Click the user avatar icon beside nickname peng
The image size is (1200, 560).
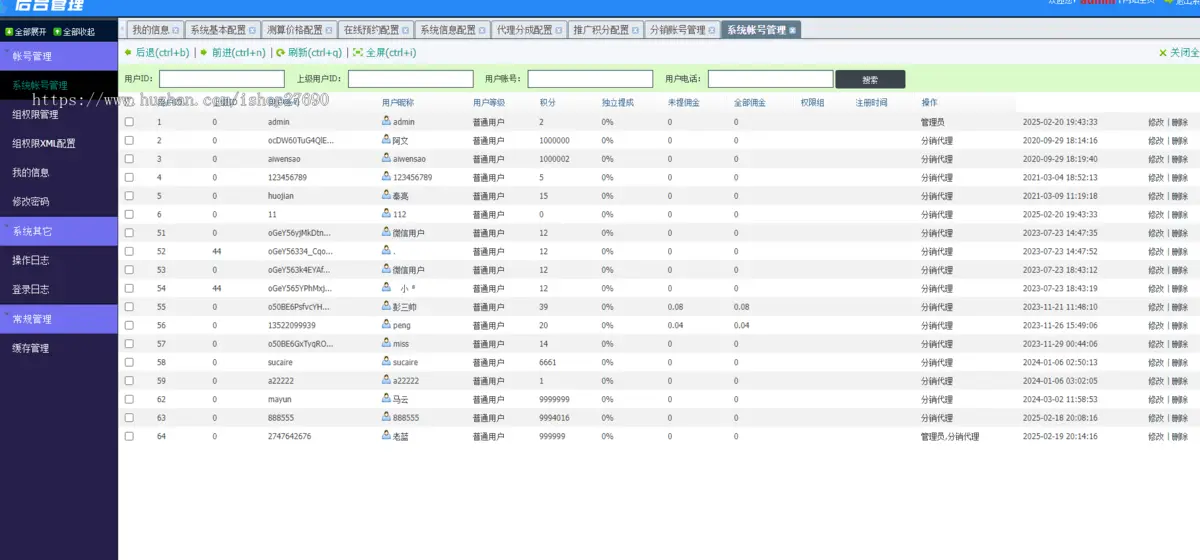click(386, 325)
